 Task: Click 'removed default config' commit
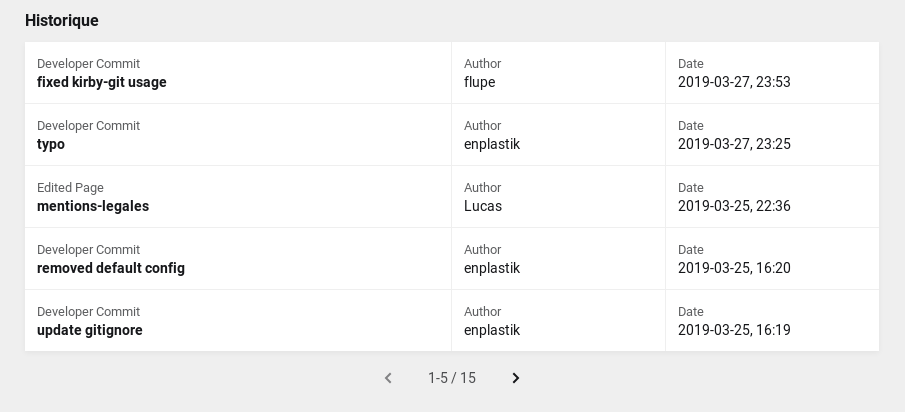click(111, 268)
